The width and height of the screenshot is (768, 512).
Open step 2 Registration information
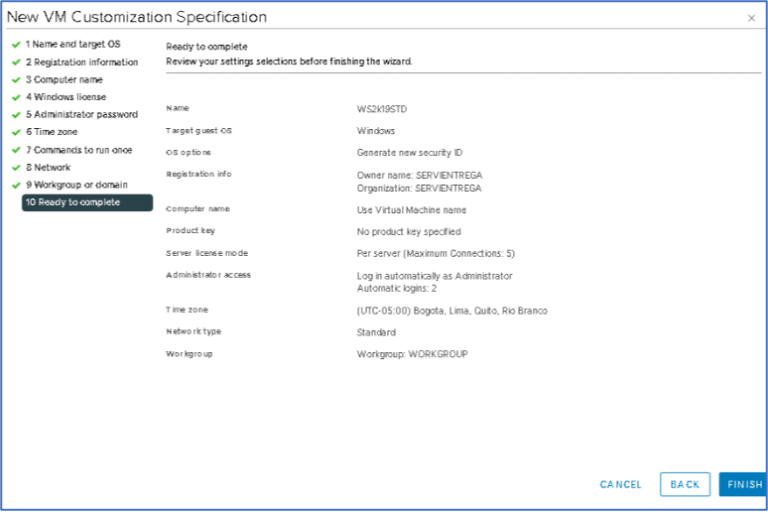[82, 62]
